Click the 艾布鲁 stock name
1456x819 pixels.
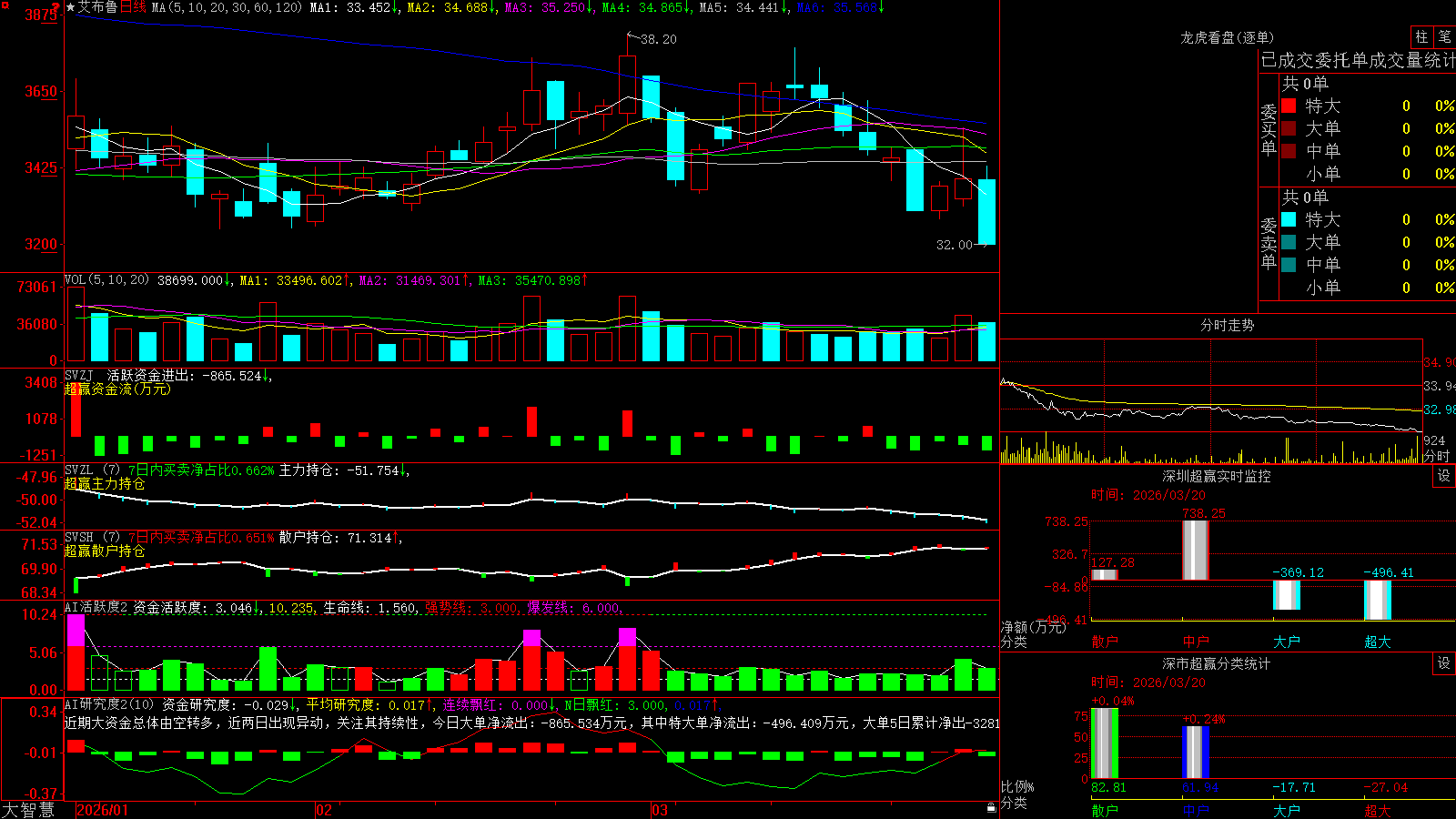coord(97,7)
